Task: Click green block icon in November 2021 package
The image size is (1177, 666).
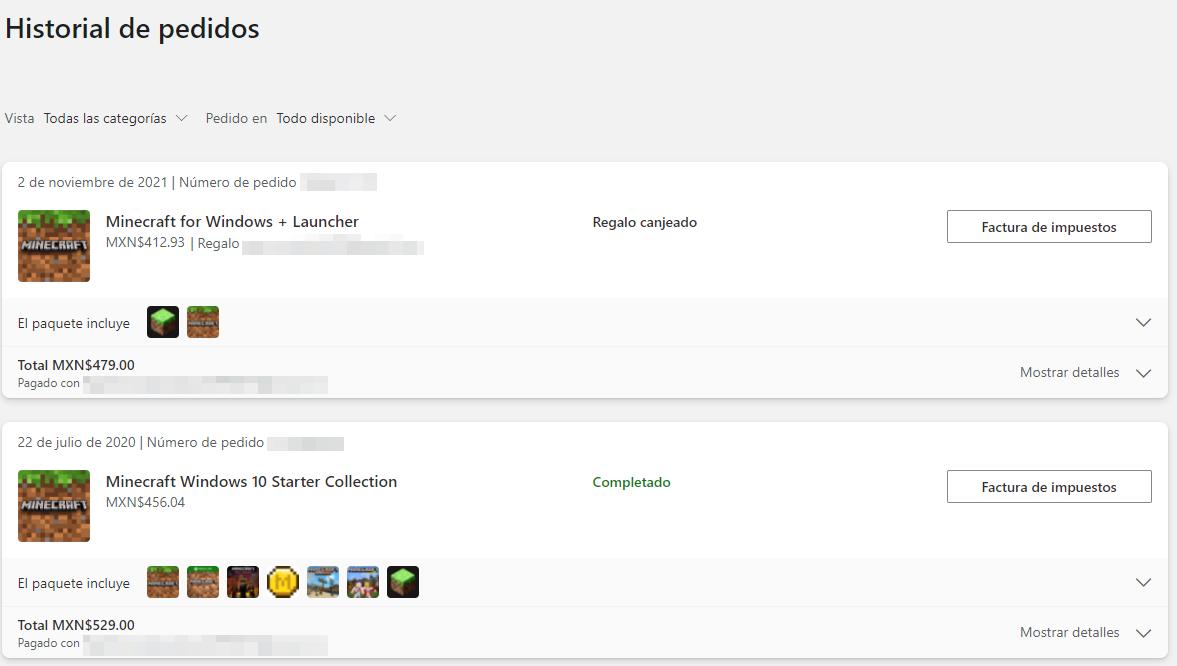Action: tap(163, 322)
